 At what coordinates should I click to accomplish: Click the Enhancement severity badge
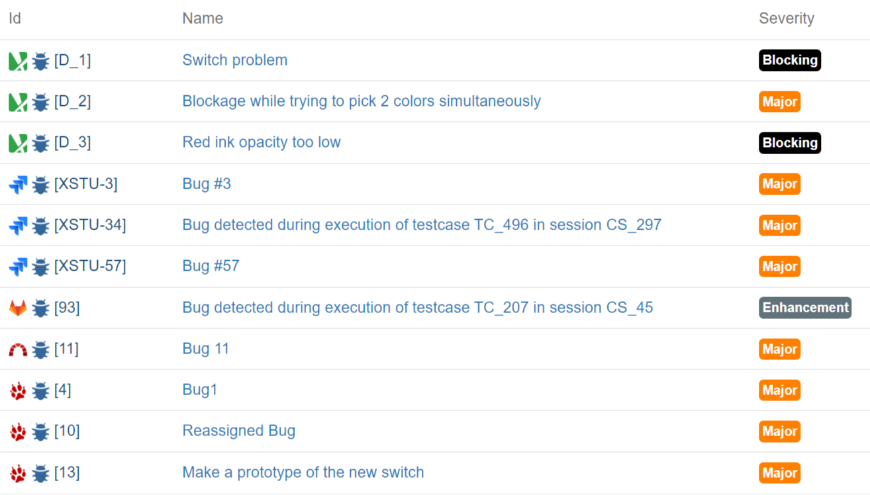coord(804,307)
